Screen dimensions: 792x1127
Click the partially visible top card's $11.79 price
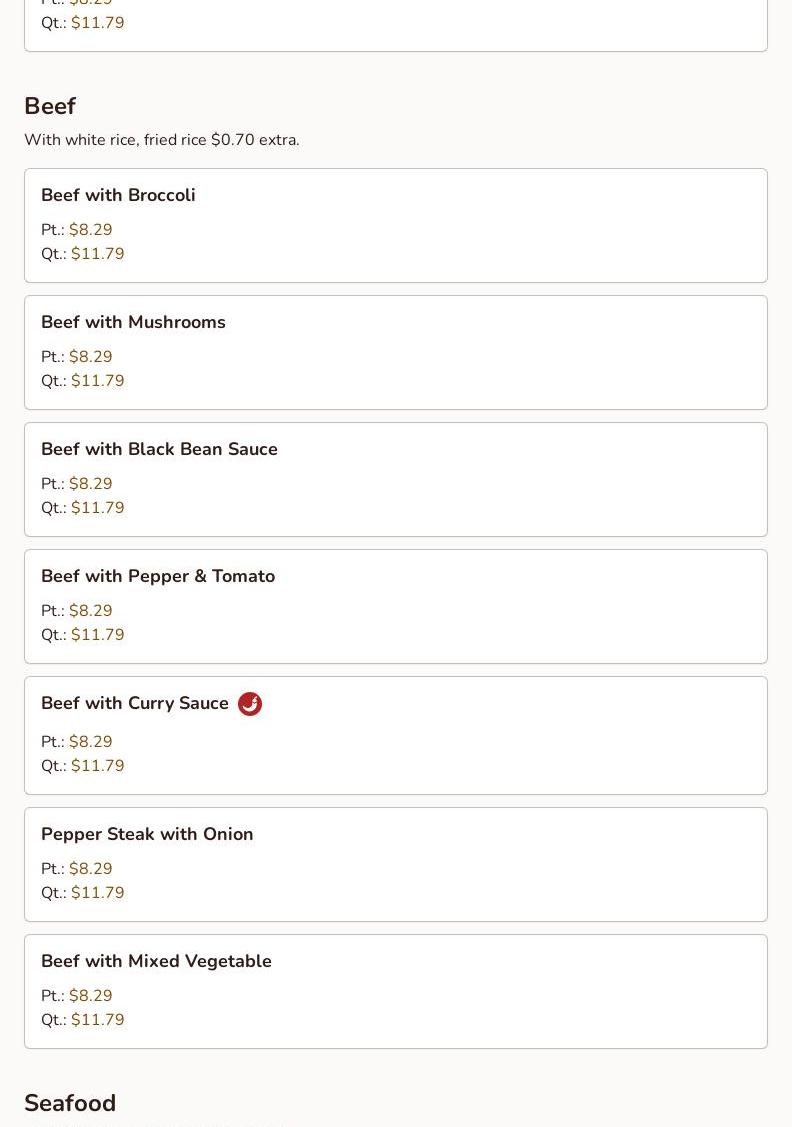(98, 22)
